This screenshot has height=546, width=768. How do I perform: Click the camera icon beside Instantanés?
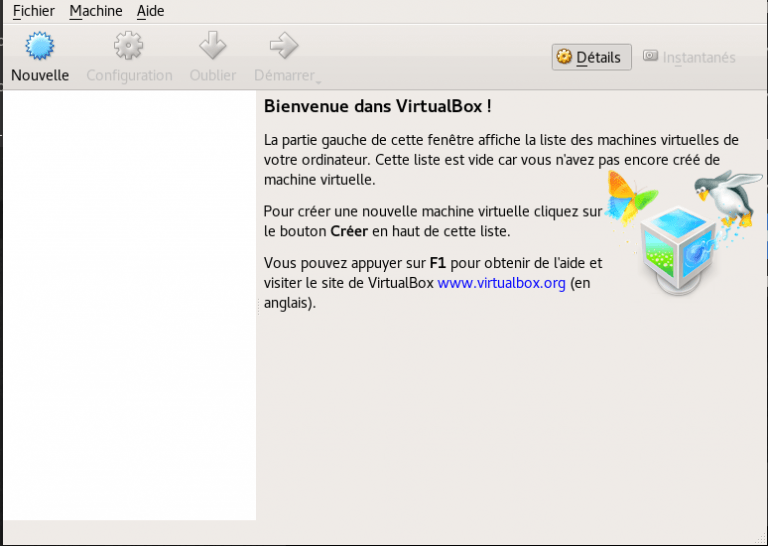point(651,57)
